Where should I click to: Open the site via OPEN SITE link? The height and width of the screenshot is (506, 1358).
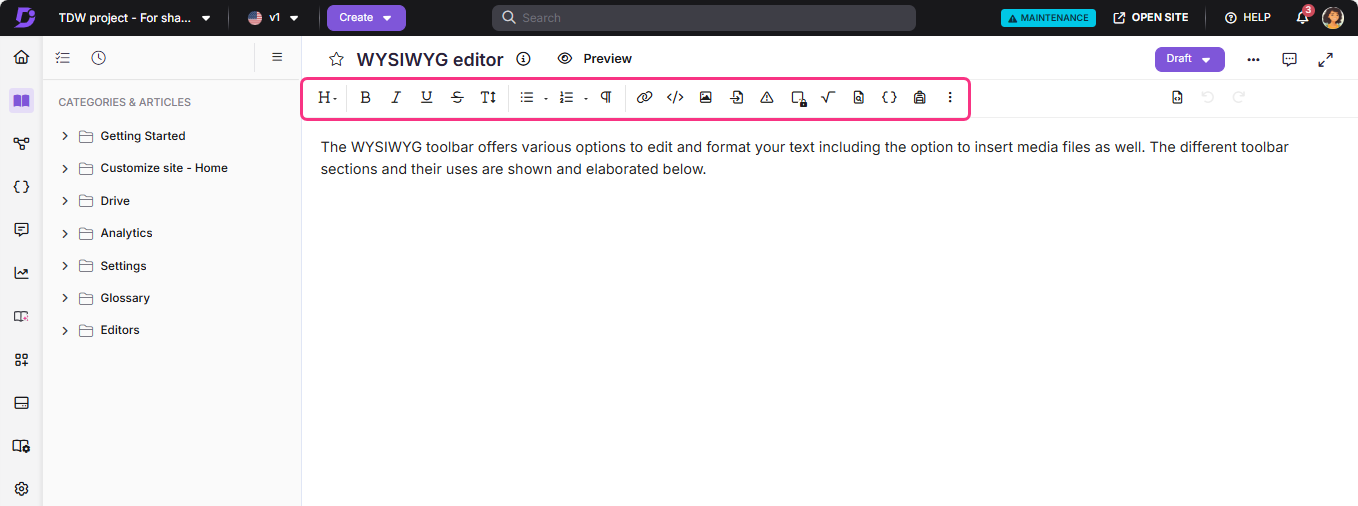point(1151,18)
